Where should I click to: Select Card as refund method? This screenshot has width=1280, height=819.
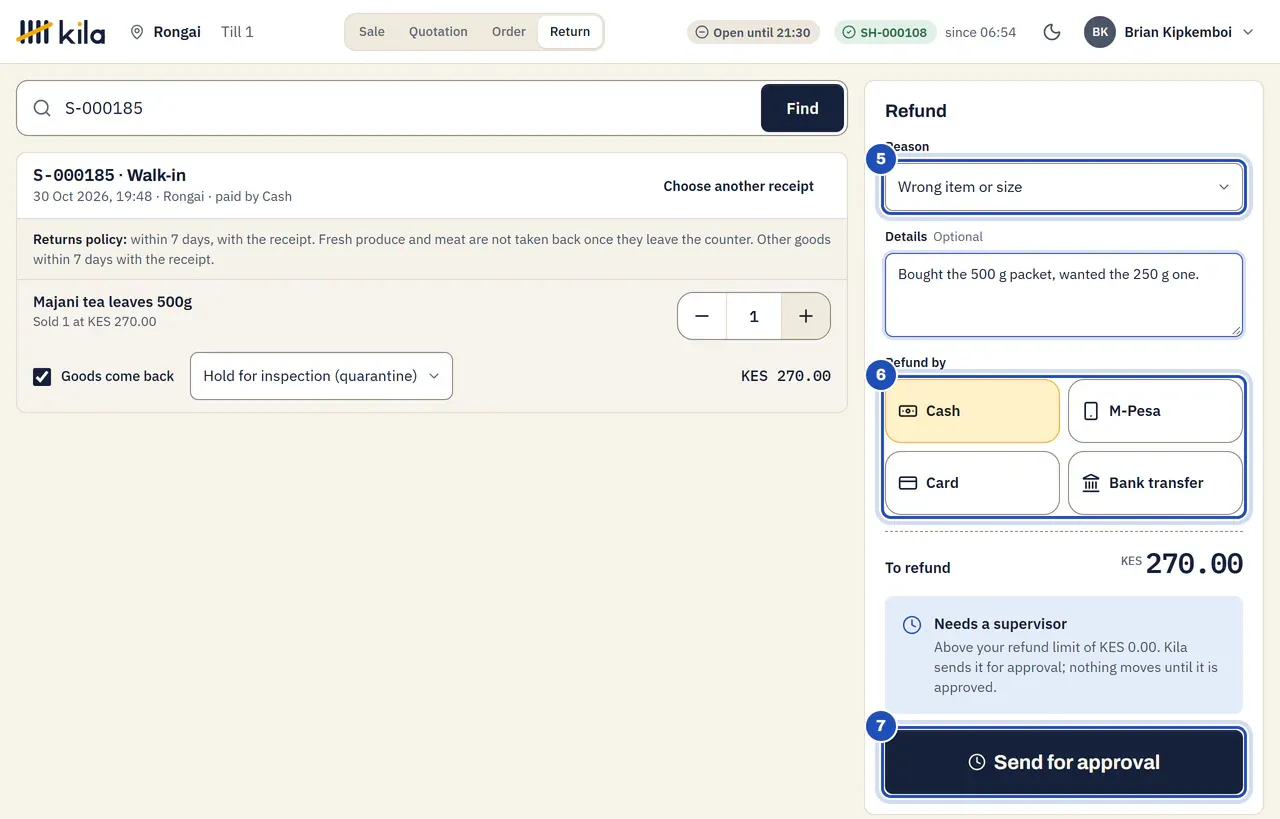tap(972, 483)
